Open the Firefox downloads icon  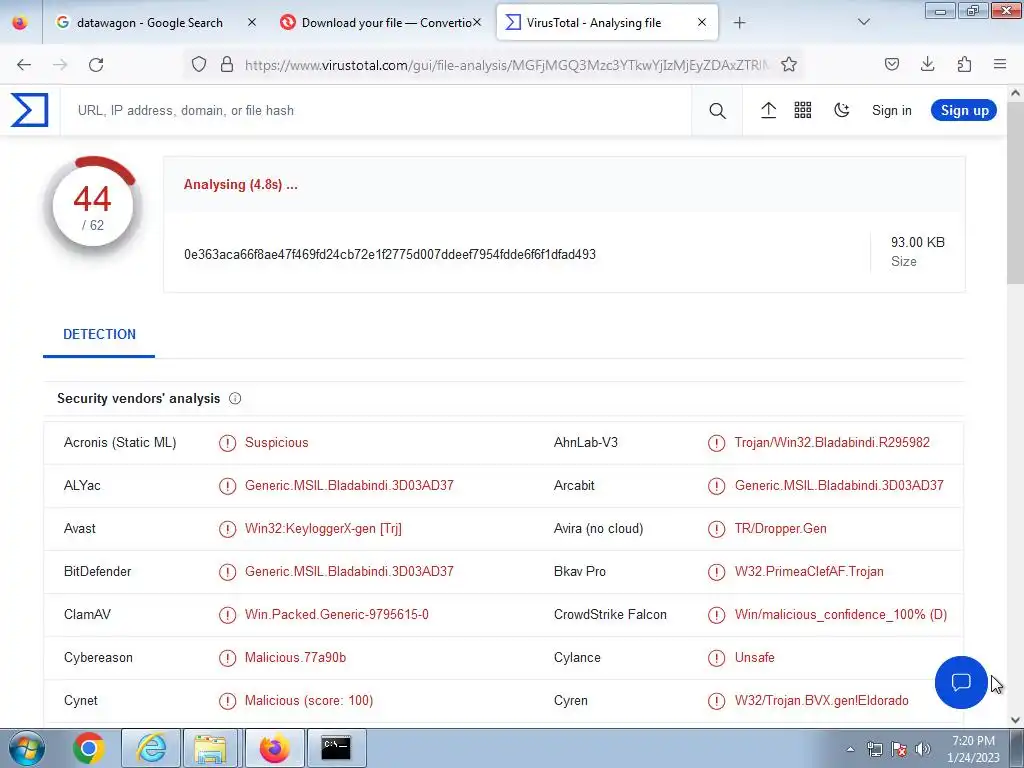[927, 64]
